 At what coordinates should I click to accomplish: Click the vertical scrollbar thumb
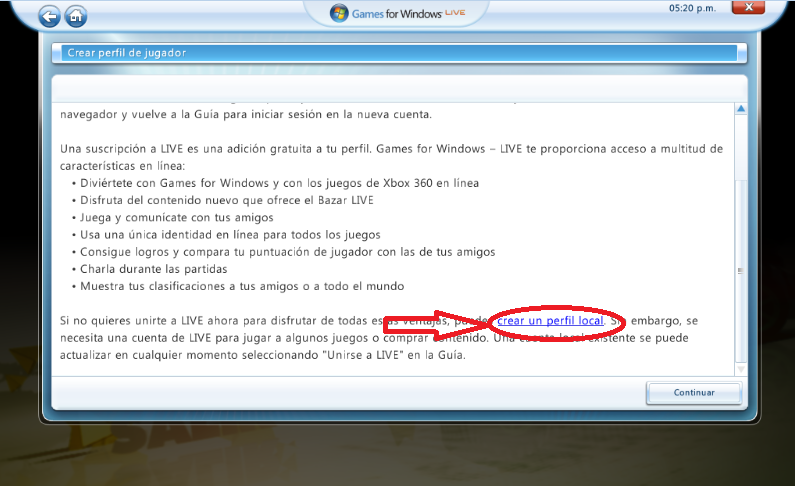coord(741,271)
